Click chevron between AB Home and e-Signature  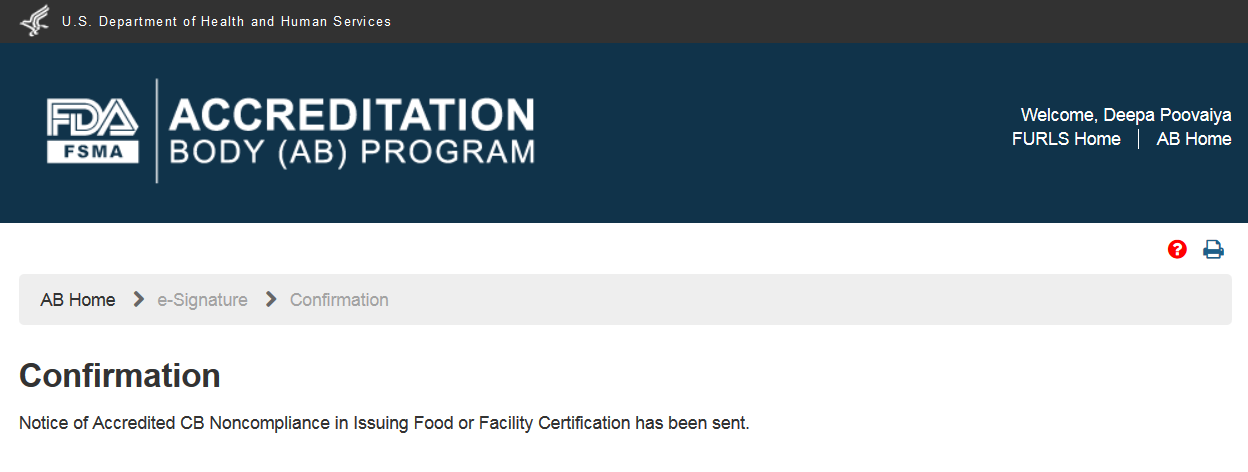tap(139, 300)
